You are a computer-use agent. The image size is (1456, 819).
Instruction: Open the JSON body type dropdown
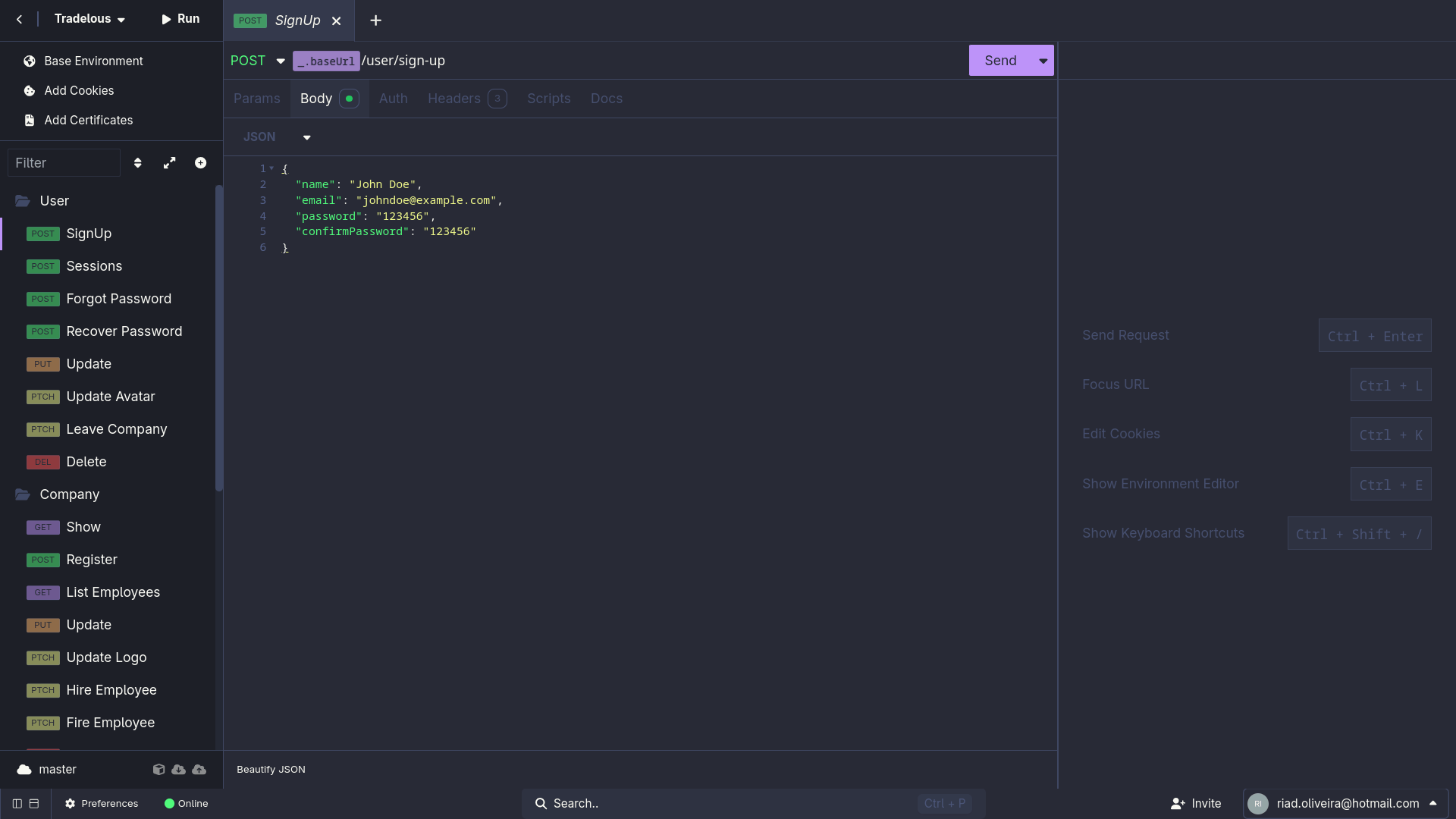coord(277,137)
